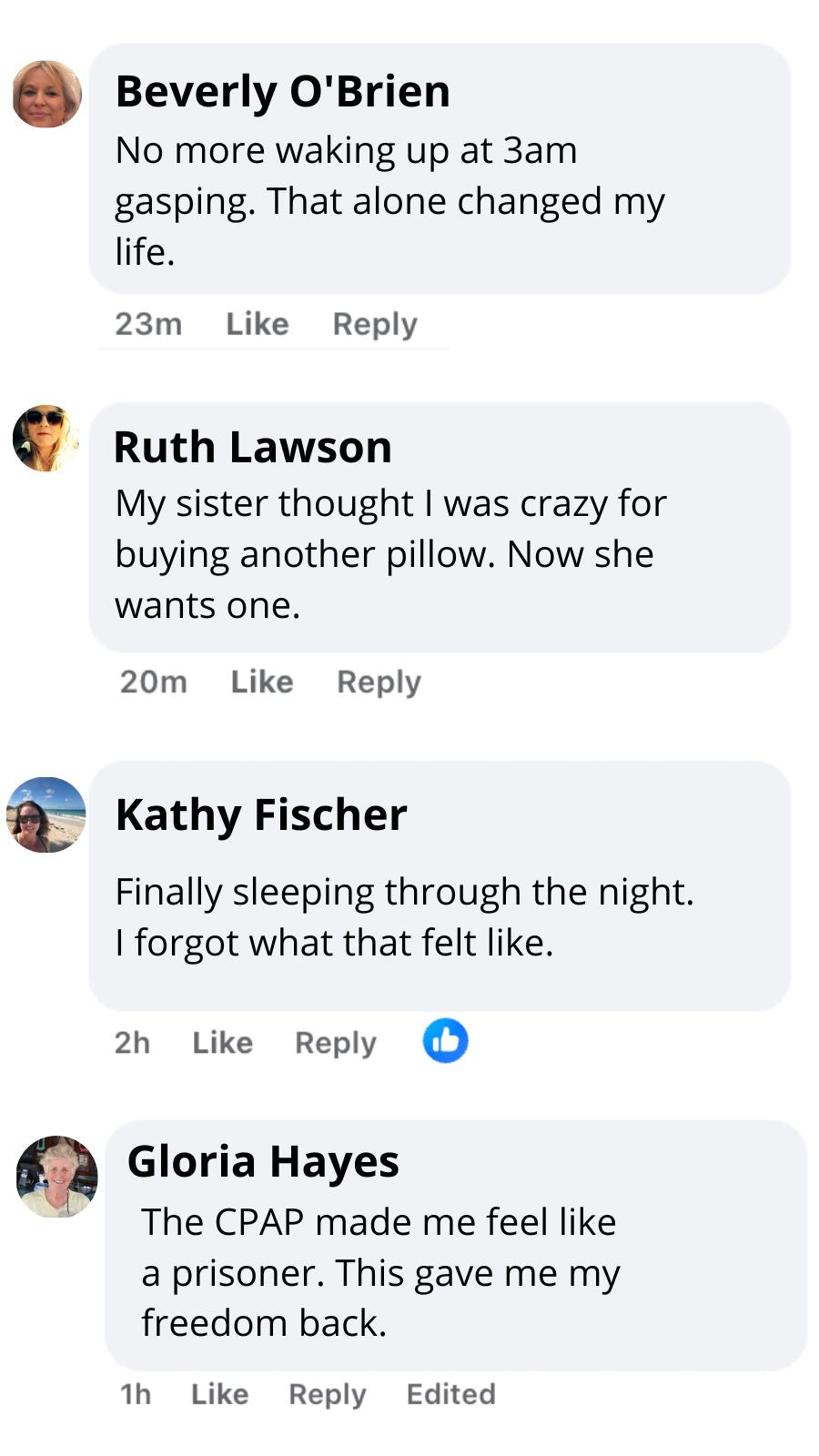Open Kathy Fischer's profile picture
This screenshot has height=1456, width=819.
(46, 815)
